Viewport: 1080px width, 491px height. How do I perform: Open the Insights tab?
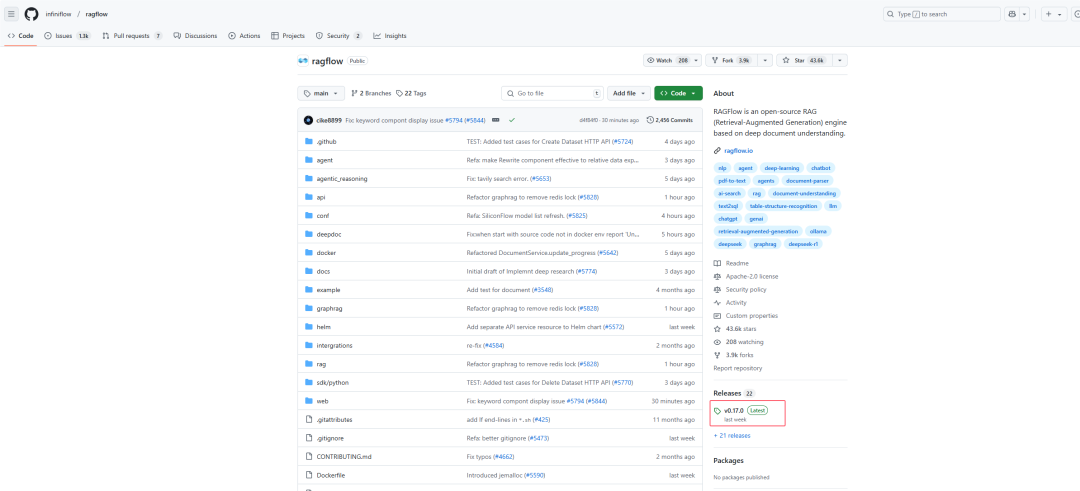(390, 36)
